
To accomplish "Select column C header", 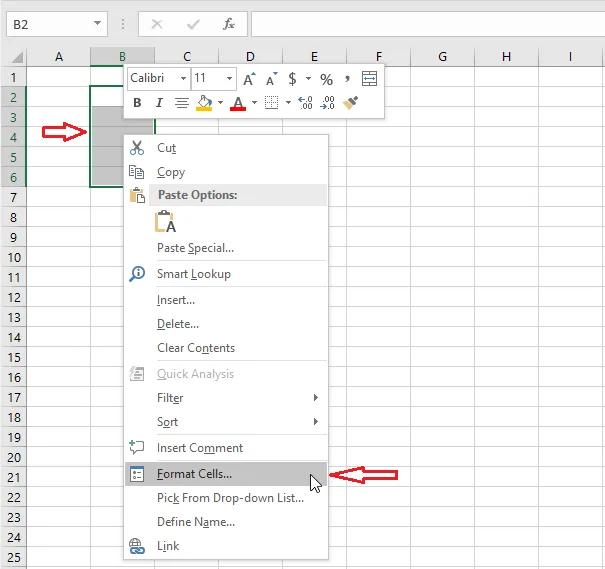I will point(187,57).
